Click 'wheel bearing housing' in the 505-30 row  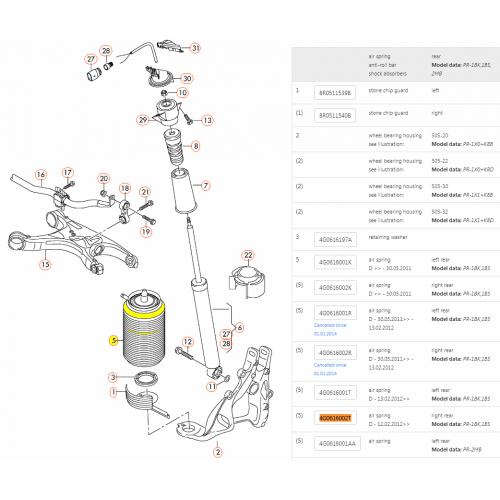[395, 186]
